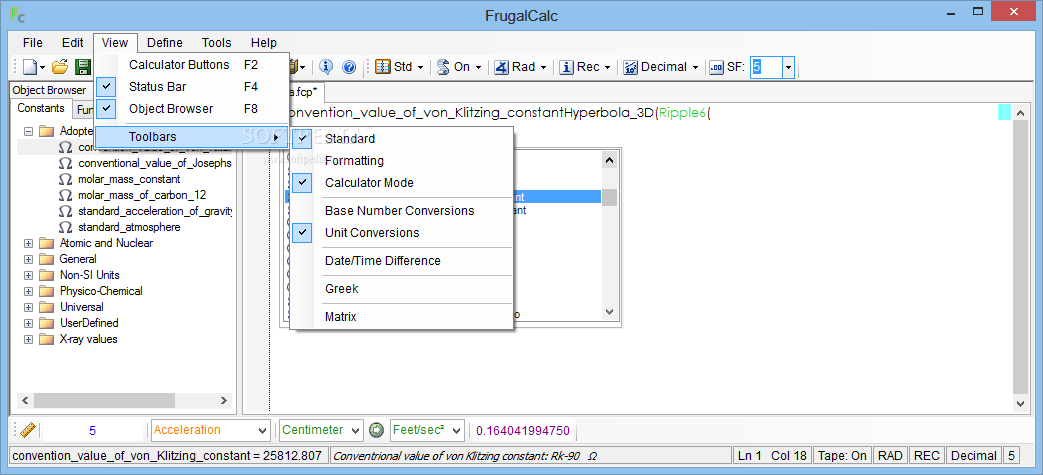Viewport: 1043px width, 475px height.
Task: Enable the Formatting toolbar
Action: (x=354, y=161)
